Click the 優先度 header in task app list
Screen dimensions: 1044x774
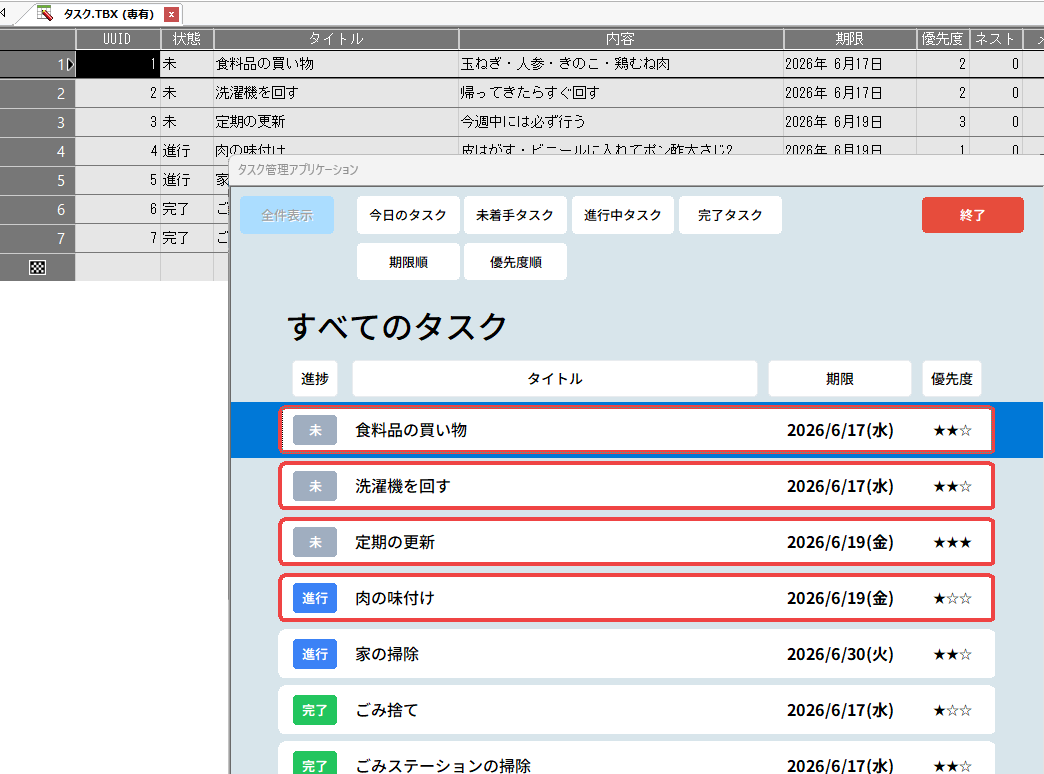pos(951,379)
